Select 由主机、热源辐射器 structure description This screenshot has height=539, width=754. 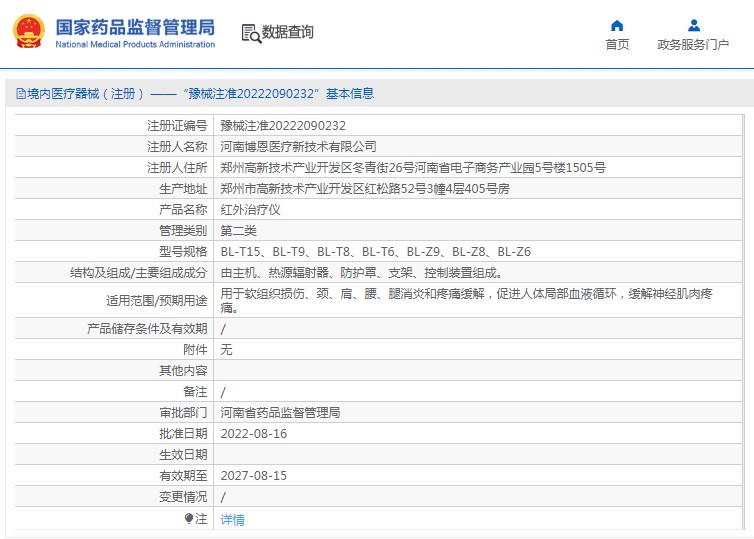(x=362, y=273)
